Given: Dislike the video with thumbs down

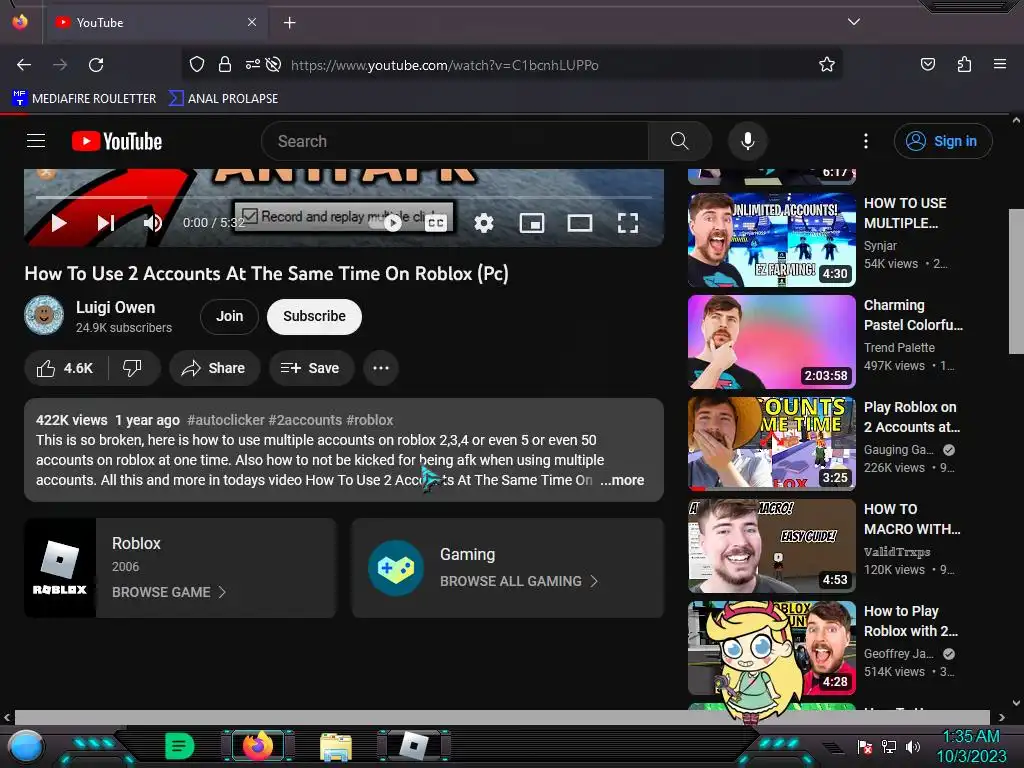Looking at the screenshot, I should point(133,368).
